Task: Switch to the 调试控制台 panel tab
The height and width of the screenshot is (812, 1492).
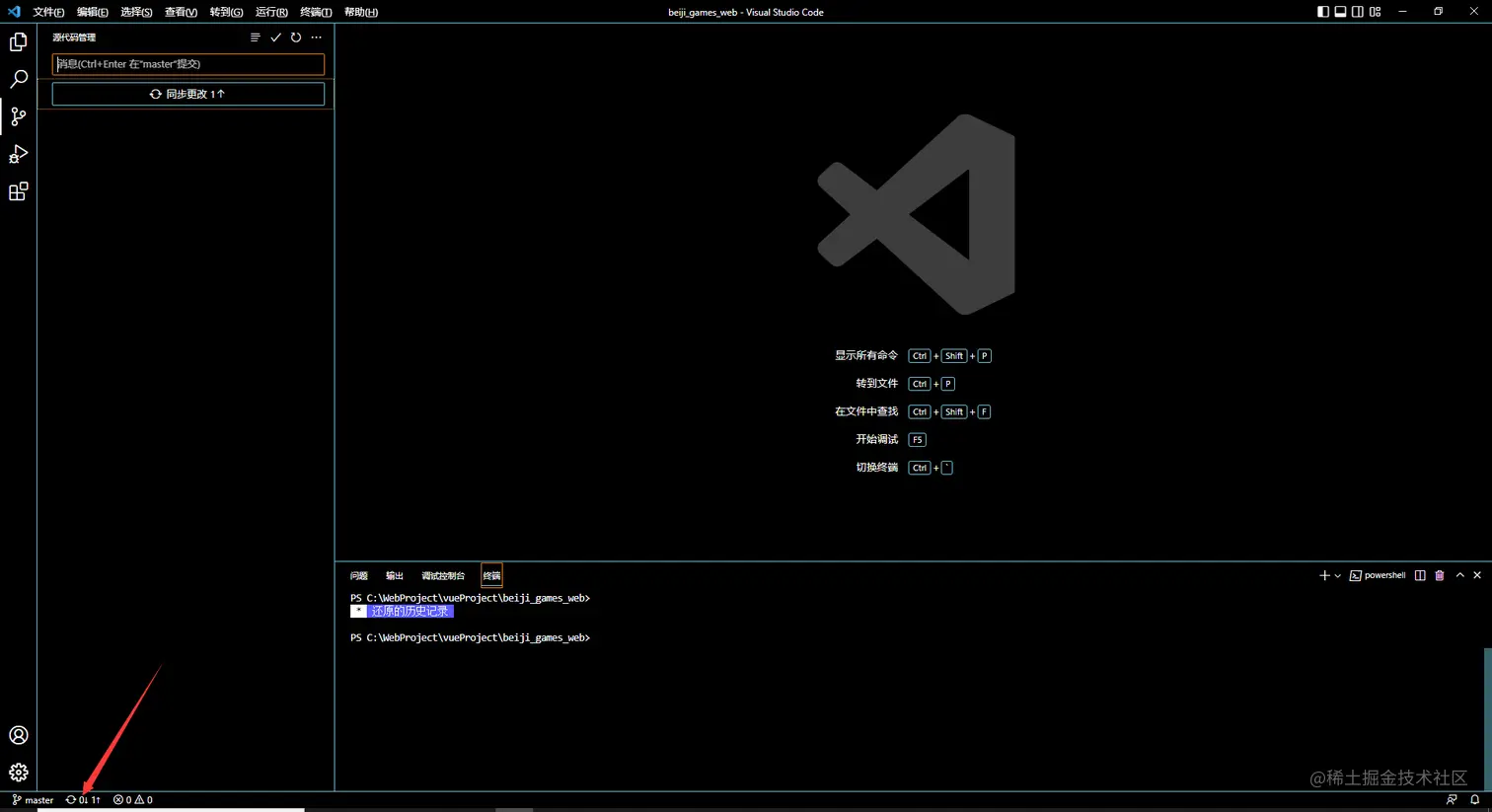Action: click(x=443, y=576)
